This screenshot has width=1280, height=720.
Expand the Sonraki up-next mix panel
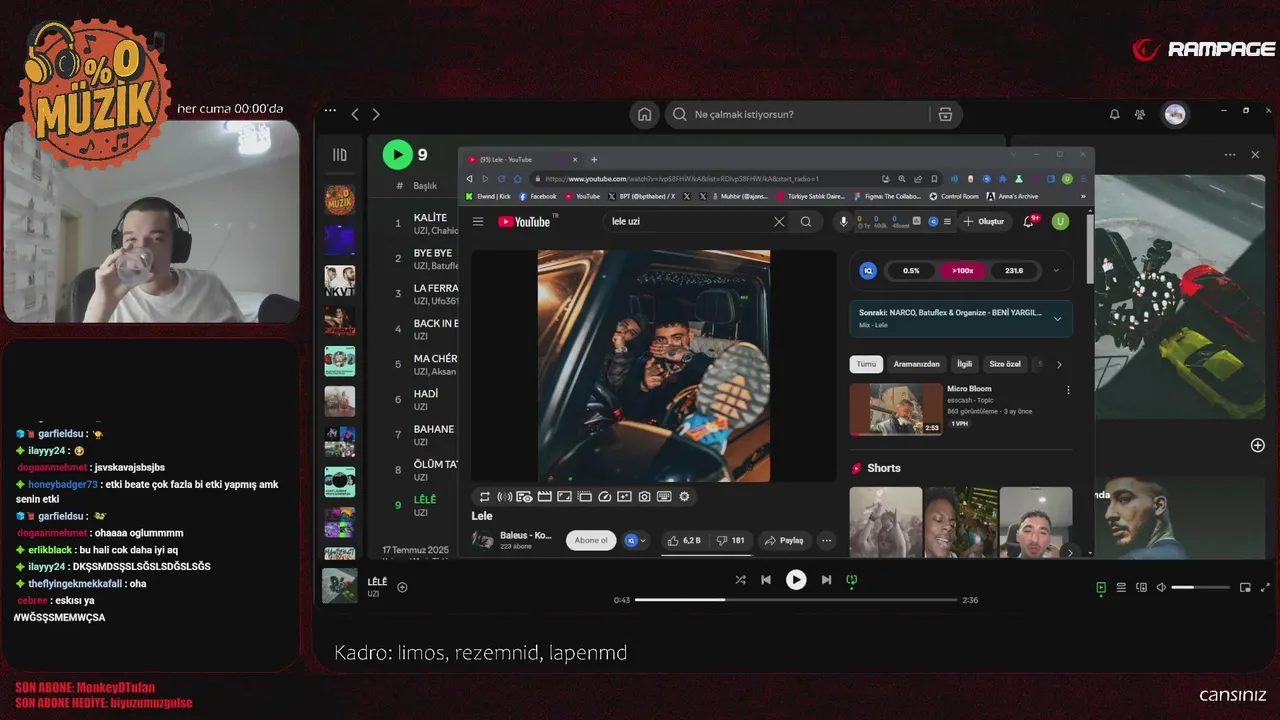point(1057,319)
